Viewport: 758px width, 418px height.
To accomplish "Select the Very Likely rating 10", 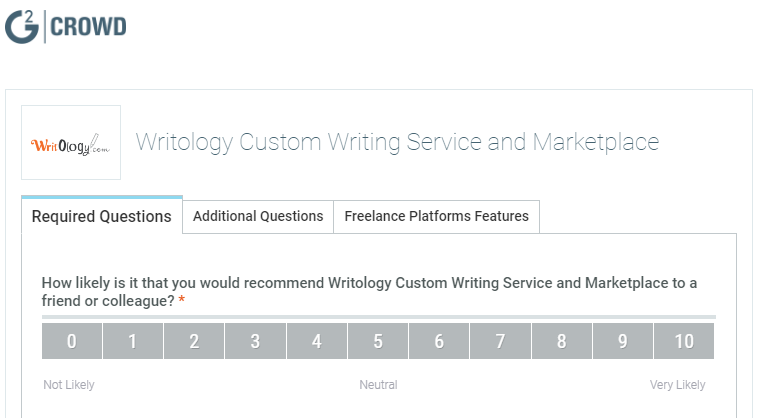I will [684, 341].
